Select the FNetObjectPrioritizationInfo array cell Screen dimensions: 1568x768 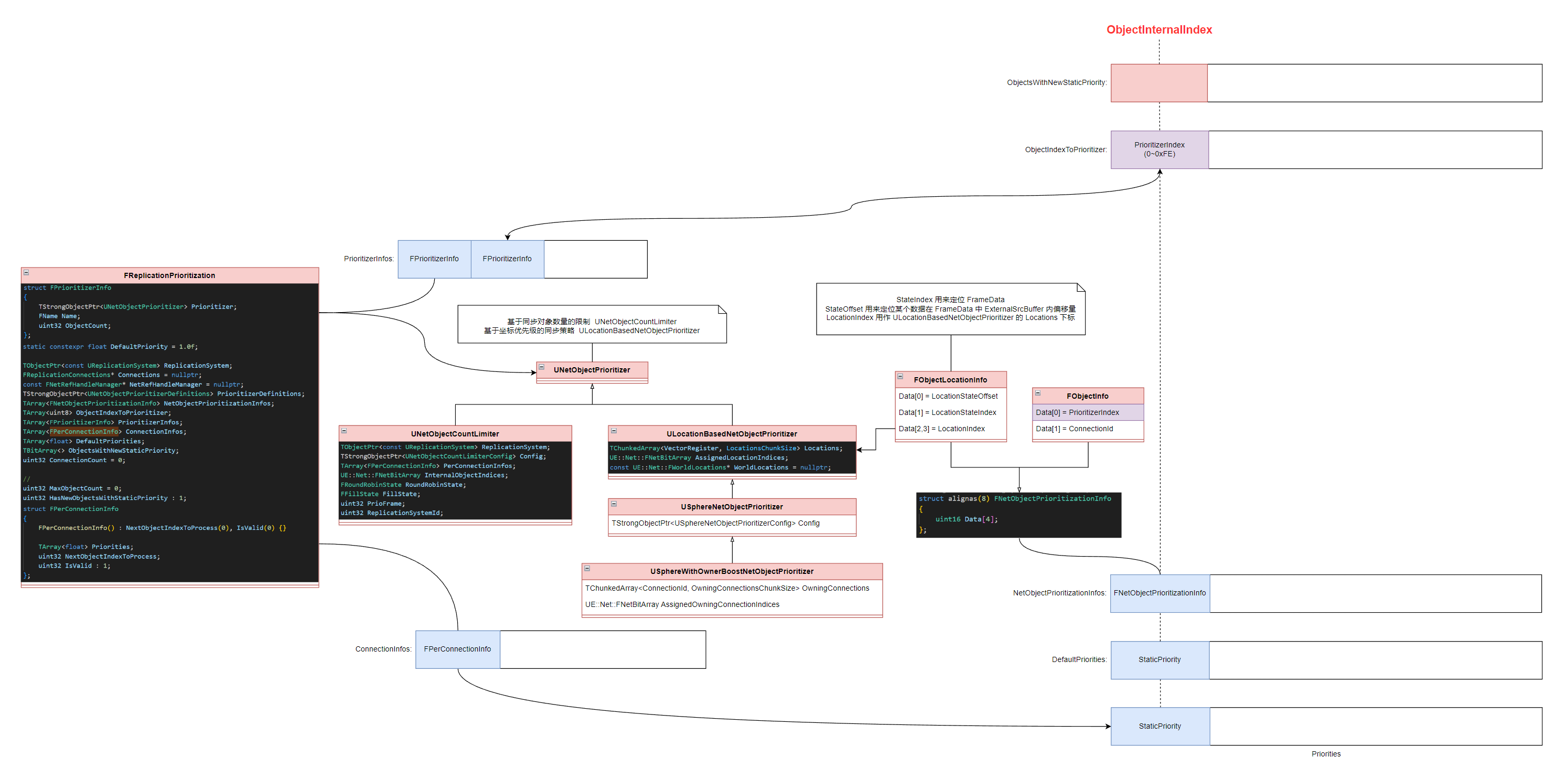1159,593
